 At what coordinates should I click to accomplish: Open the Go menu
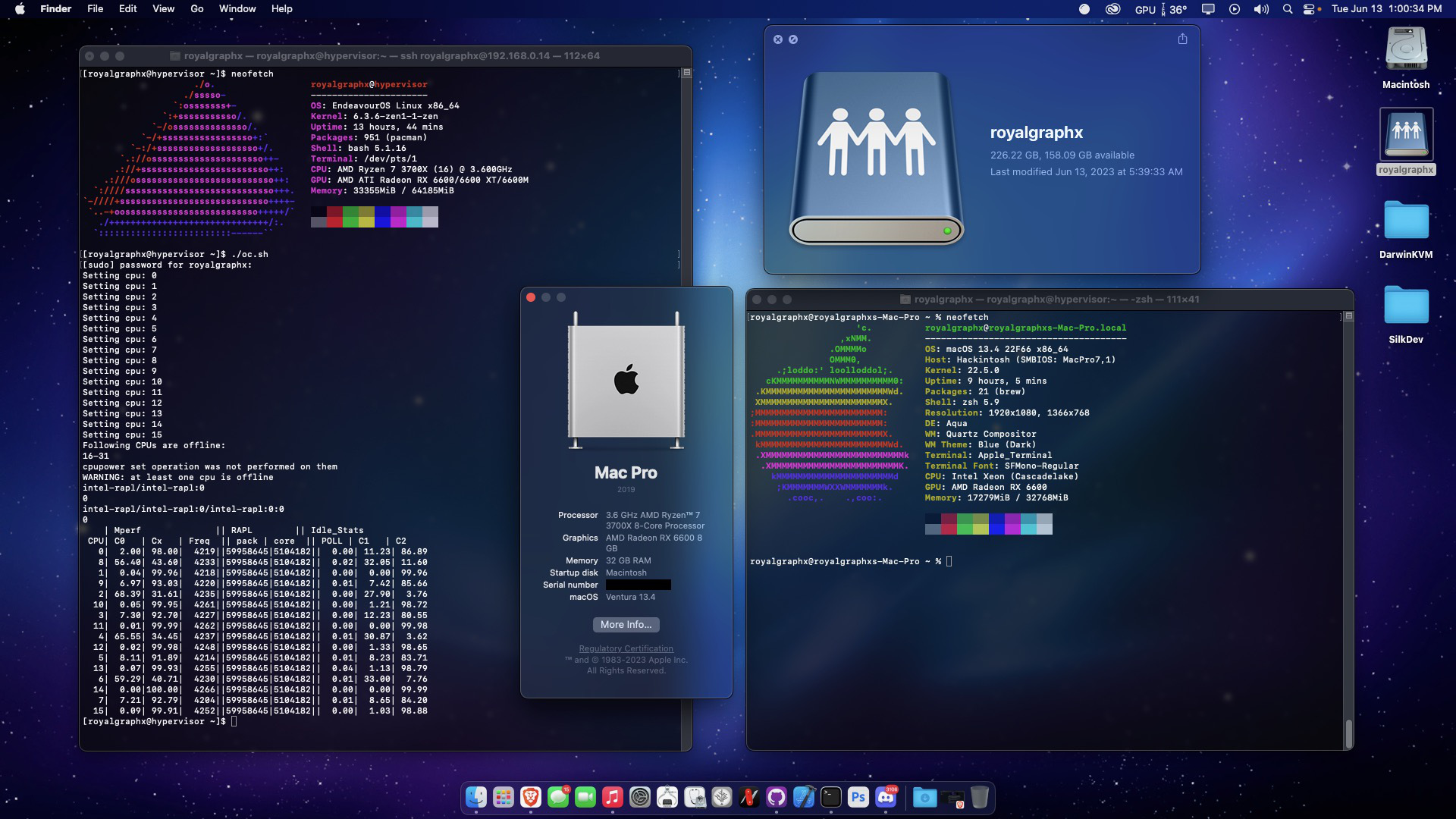coord(197,9)
